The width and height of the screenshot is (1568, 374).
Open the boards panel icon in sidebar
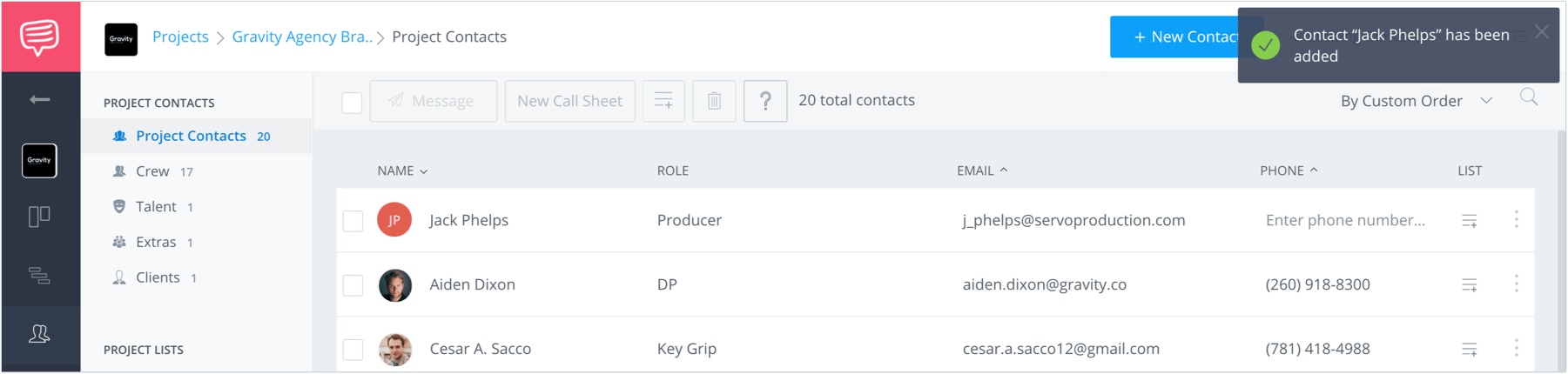pyautogui.click(x=39, y=217)
